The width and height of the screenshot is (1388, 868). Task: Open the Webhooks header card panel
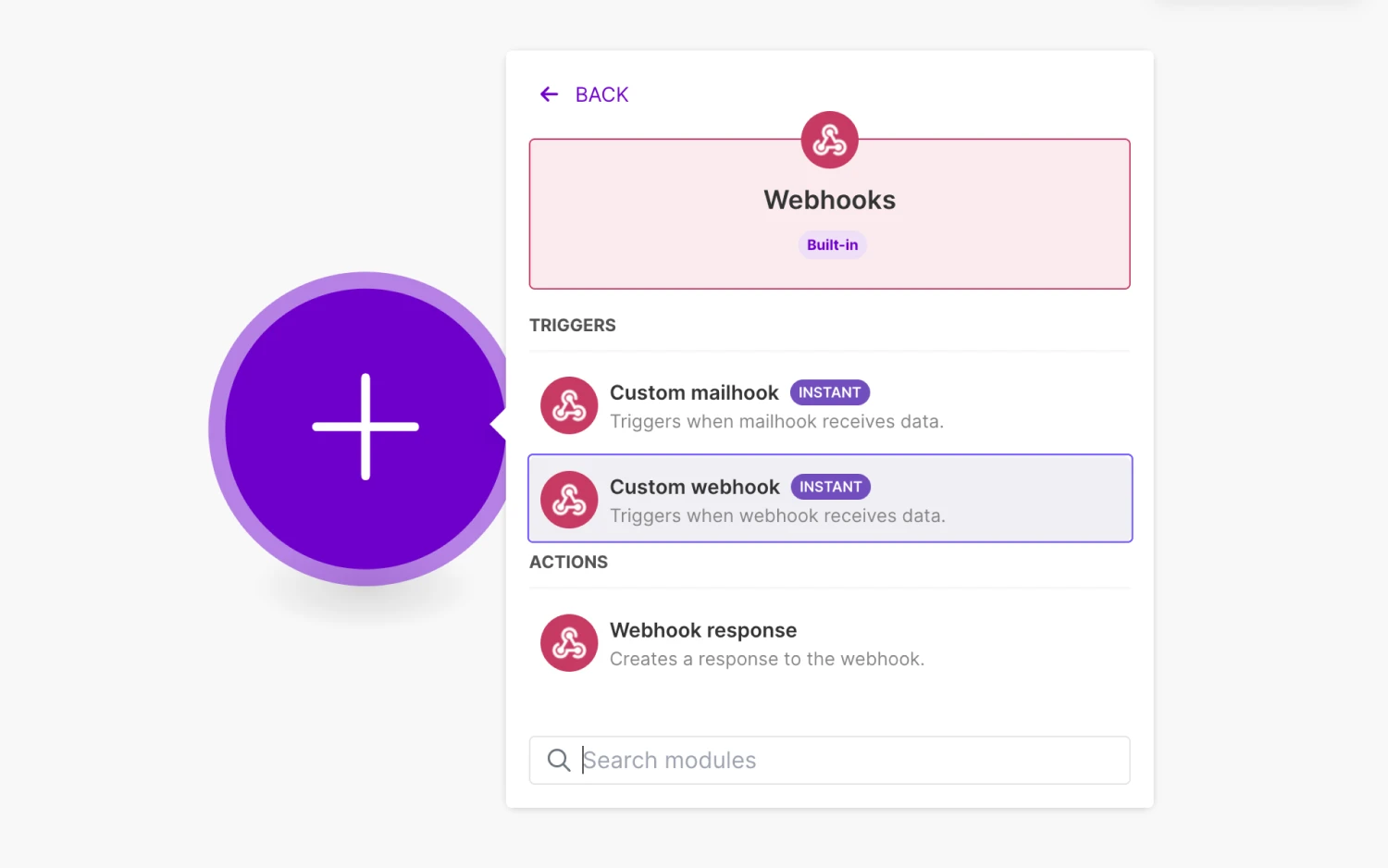pos(829,214)
